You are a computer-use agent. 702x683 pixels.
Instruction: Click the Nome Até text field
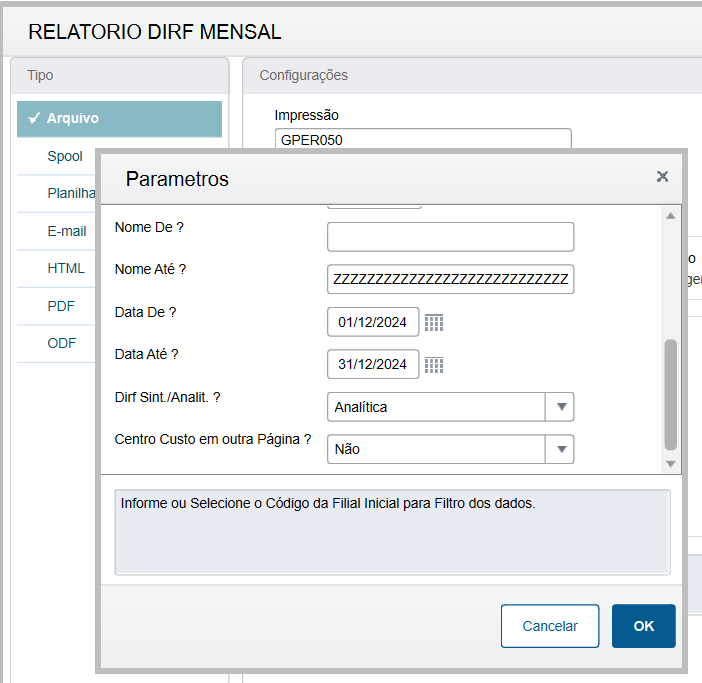coord(450,279)
